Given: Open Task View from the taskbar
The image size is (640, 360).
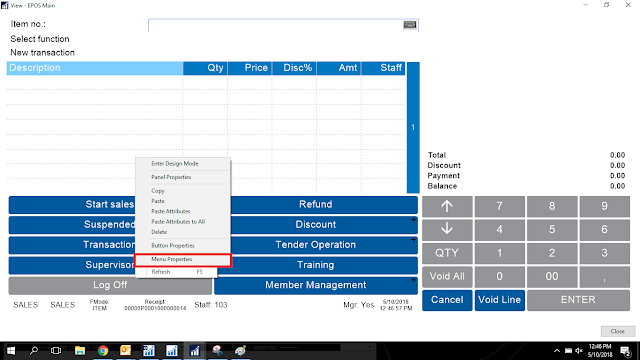Looking at the screenshot, I should [x=56, y=351].
